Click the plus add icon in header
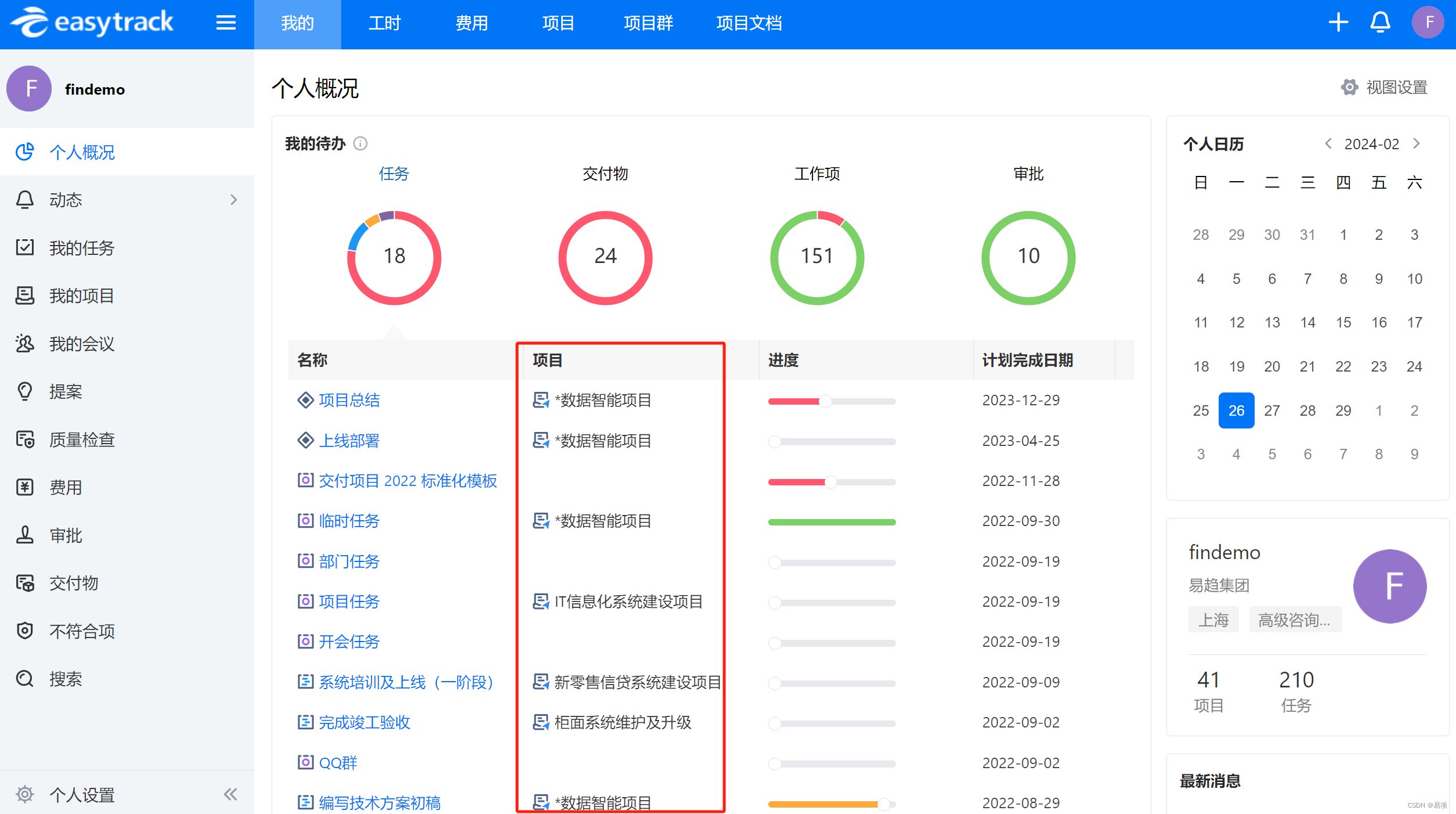1456x814 pixels. pos(1338,23)
